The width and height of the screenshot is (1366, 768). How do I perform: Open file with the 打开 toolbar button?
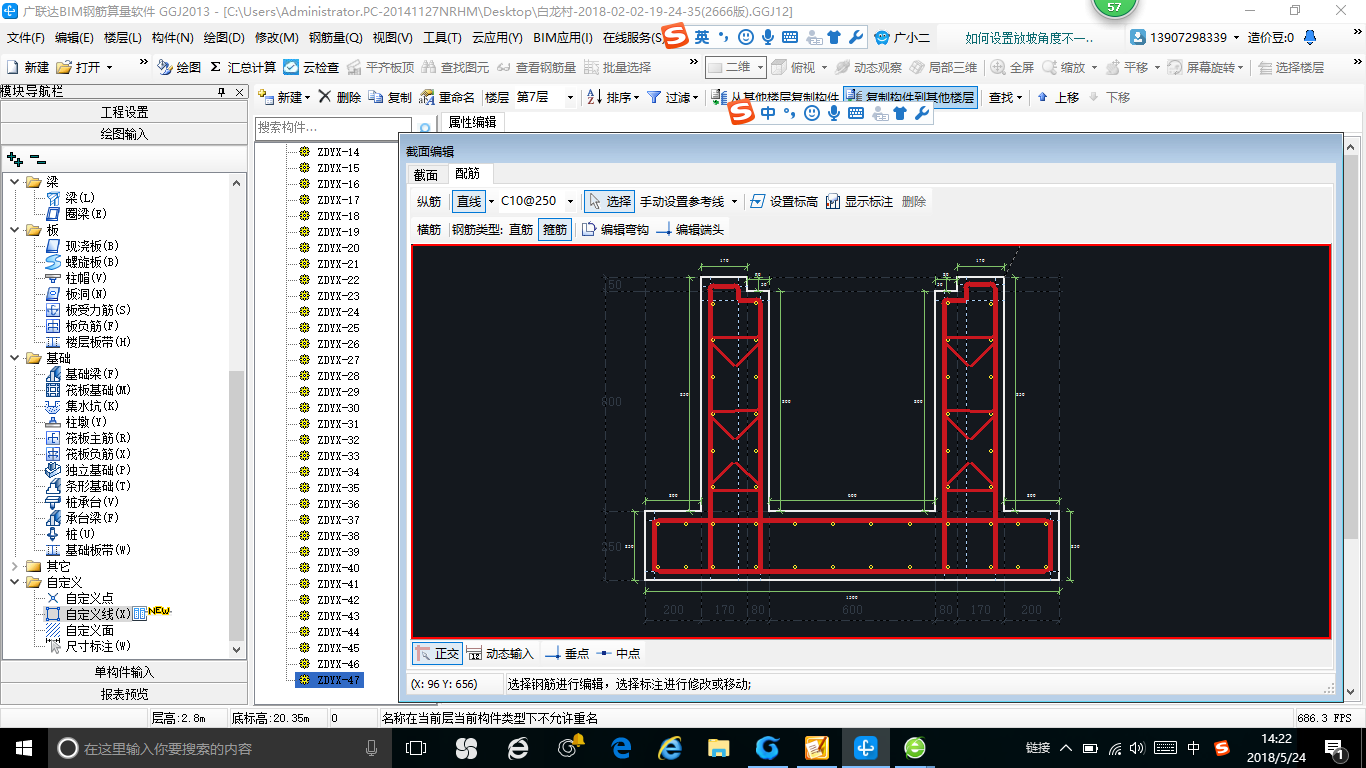[80, 67]
